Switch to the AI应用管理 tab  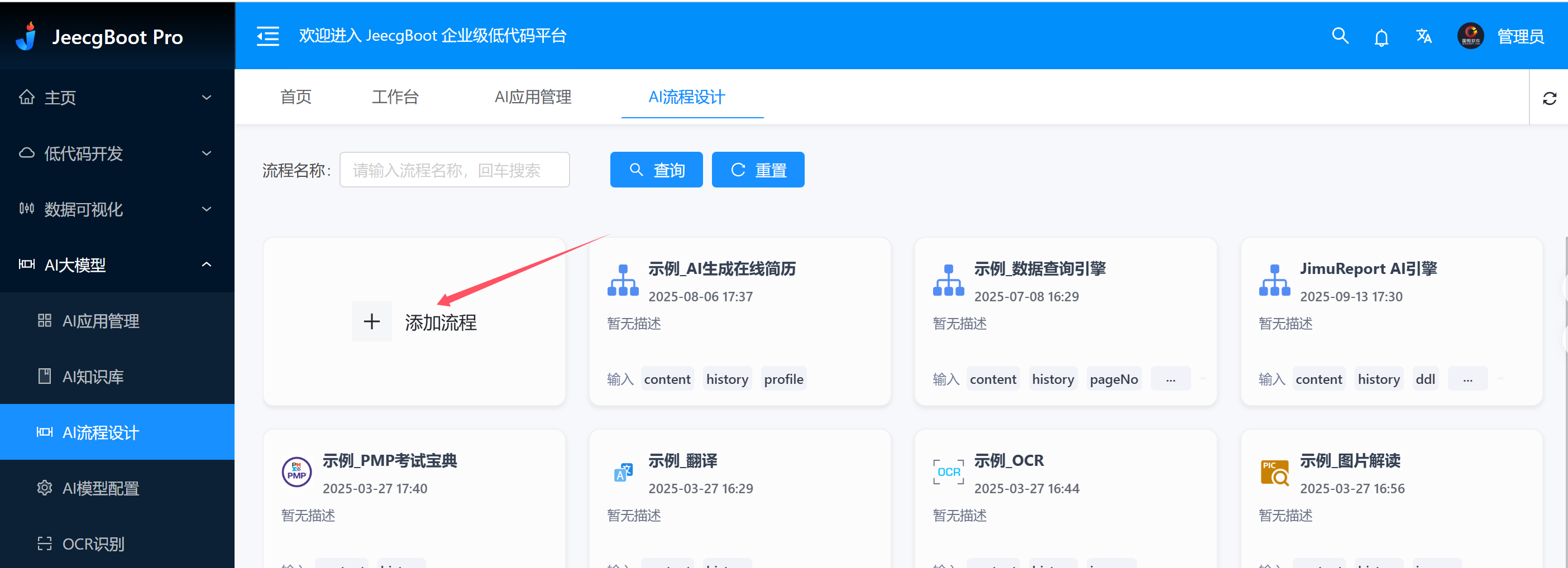pos(533,97)
